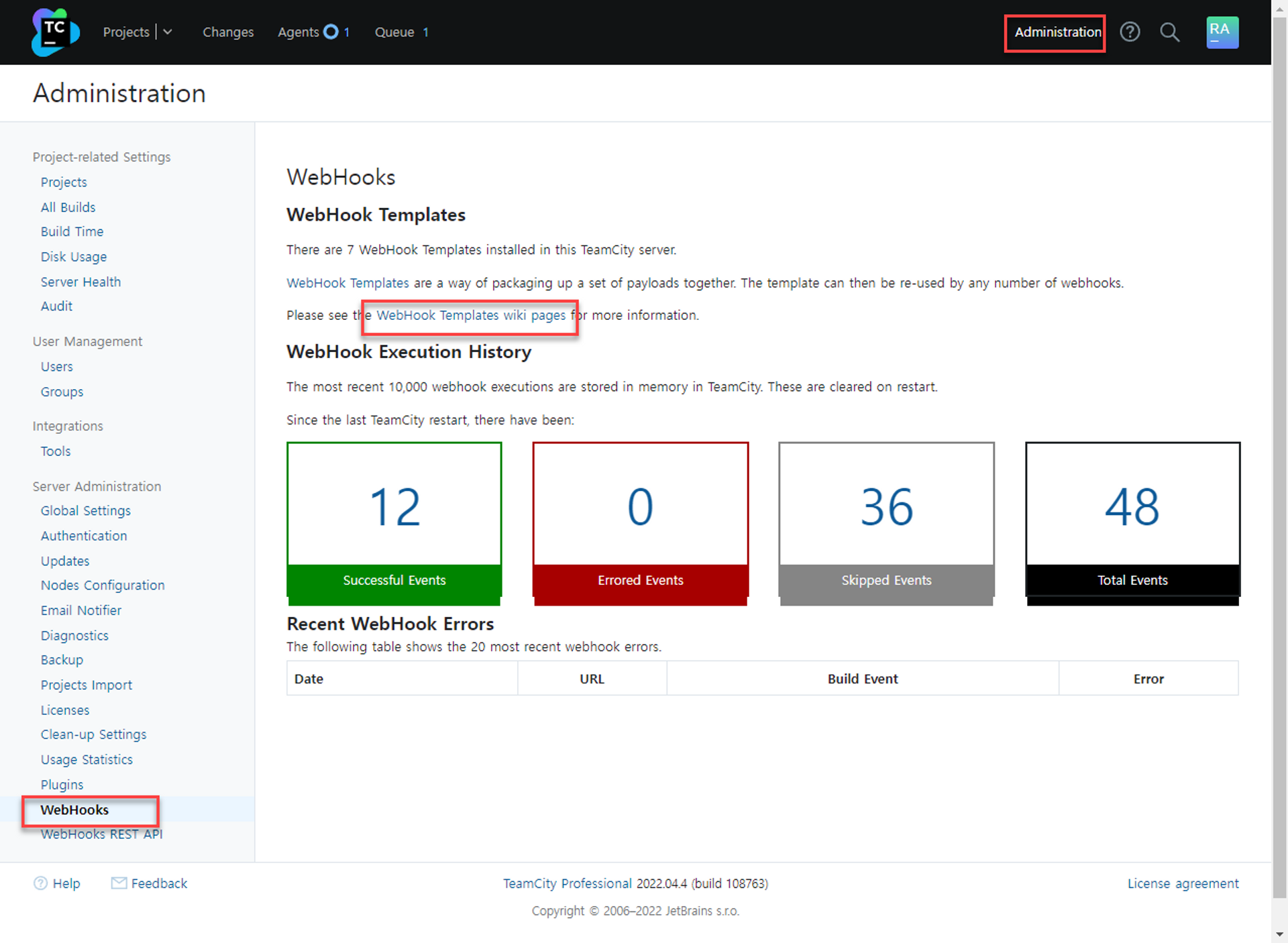
Task: Open WebHooks REST API page
Action: (x=101, y=834)
